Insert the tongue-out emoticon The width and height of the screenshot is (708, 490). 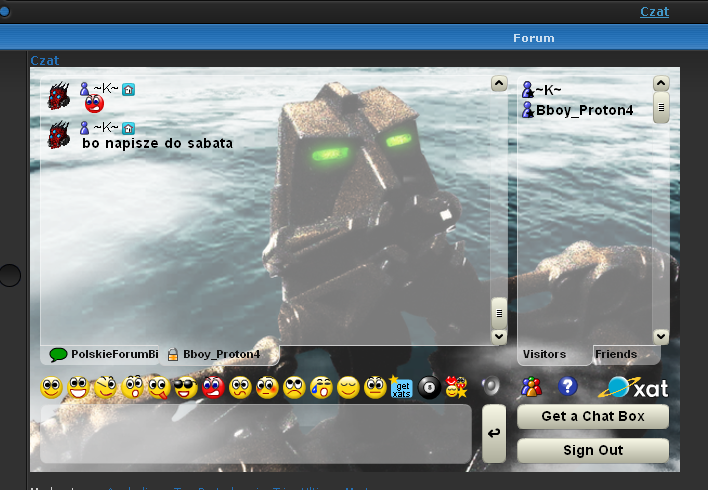[159, 388]
